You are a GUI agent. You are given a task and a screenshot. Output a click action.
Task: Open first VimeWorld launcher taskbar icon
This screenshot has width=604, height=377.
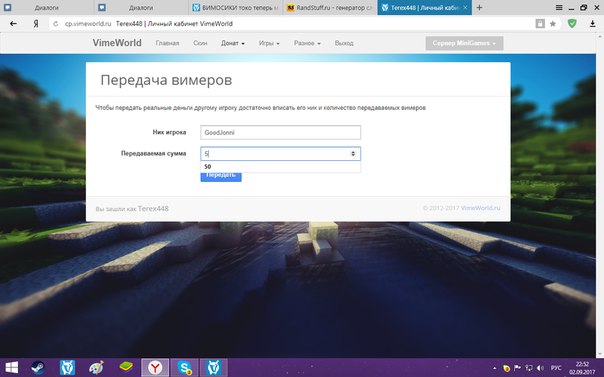67,367
